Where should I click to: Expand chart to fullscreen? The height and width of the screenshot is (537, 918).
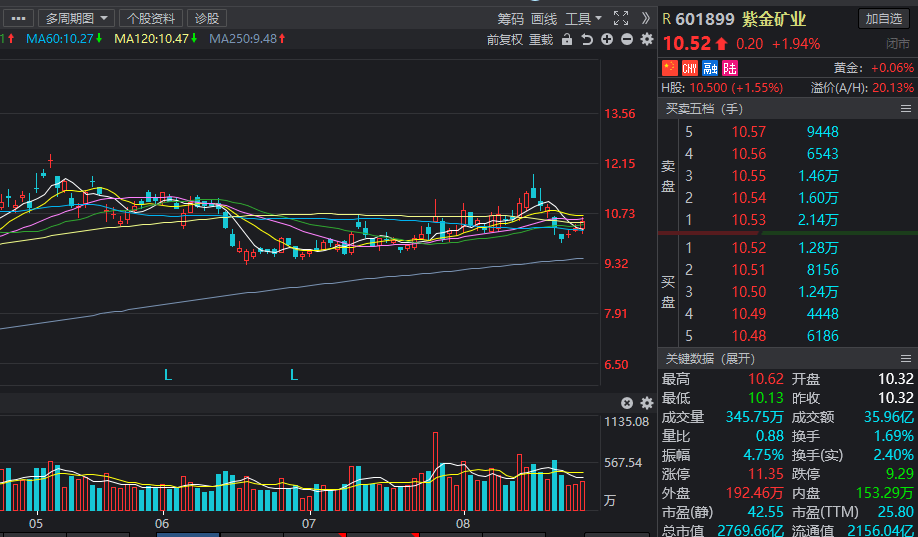point(621,18)
